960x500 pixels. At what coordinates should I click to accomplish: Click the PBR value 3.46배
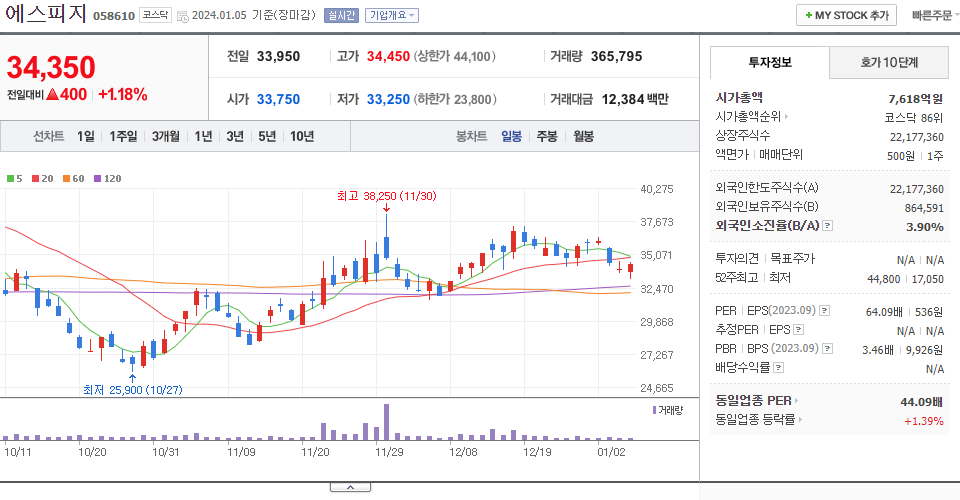pyautogui.click(x=878, y=350)
